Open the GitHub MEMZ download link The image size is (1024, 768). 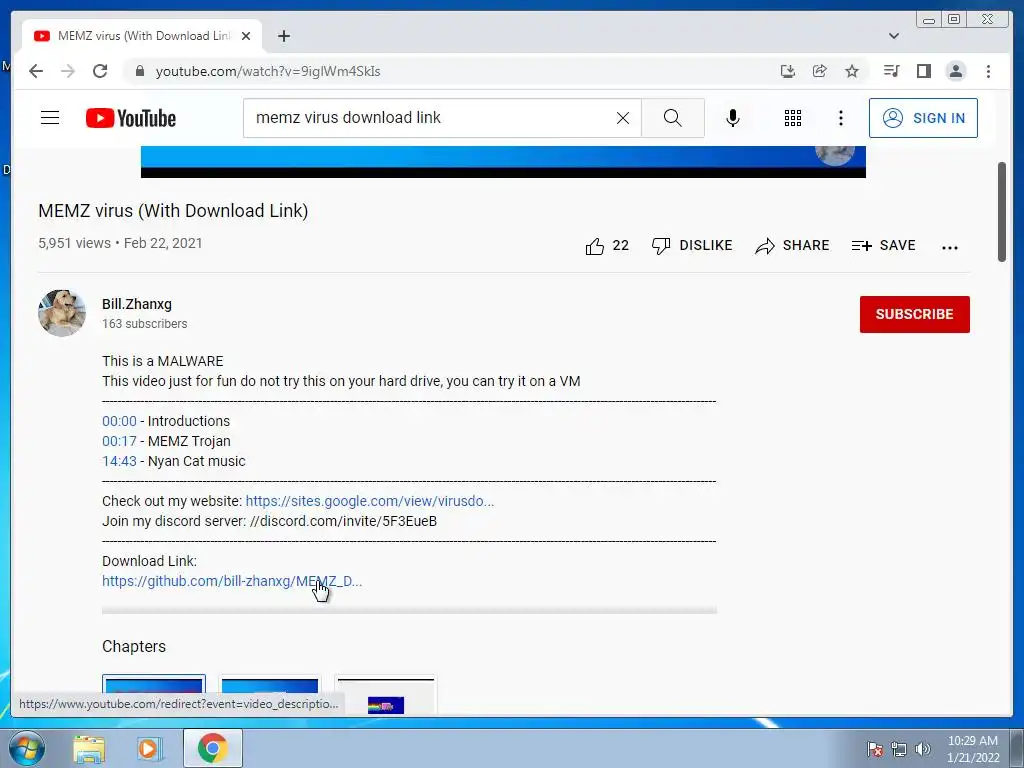[232, 581]
